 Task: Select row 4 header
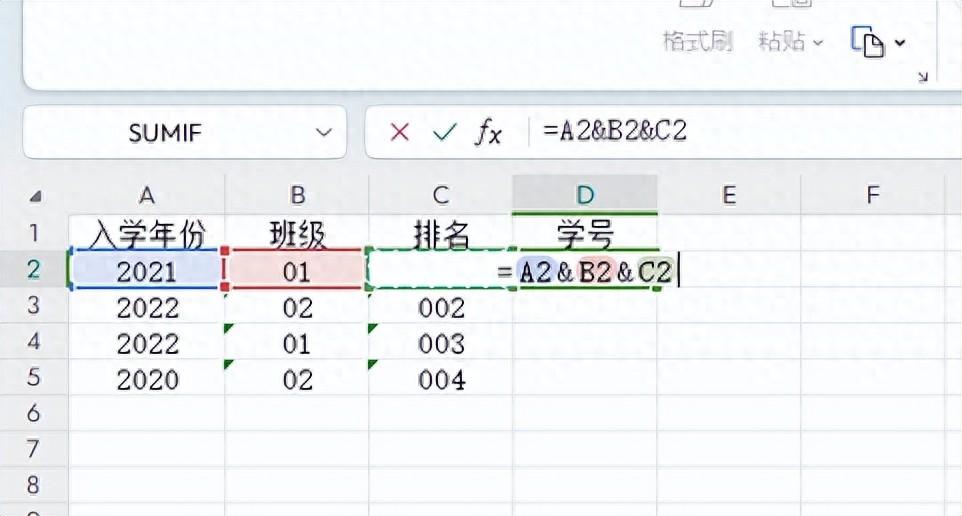tap(34, 341)
